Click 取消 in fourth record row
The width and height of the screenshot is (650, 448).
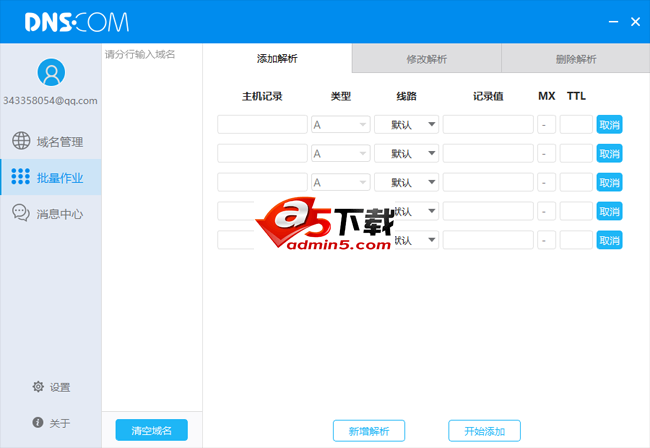(609, 211)
